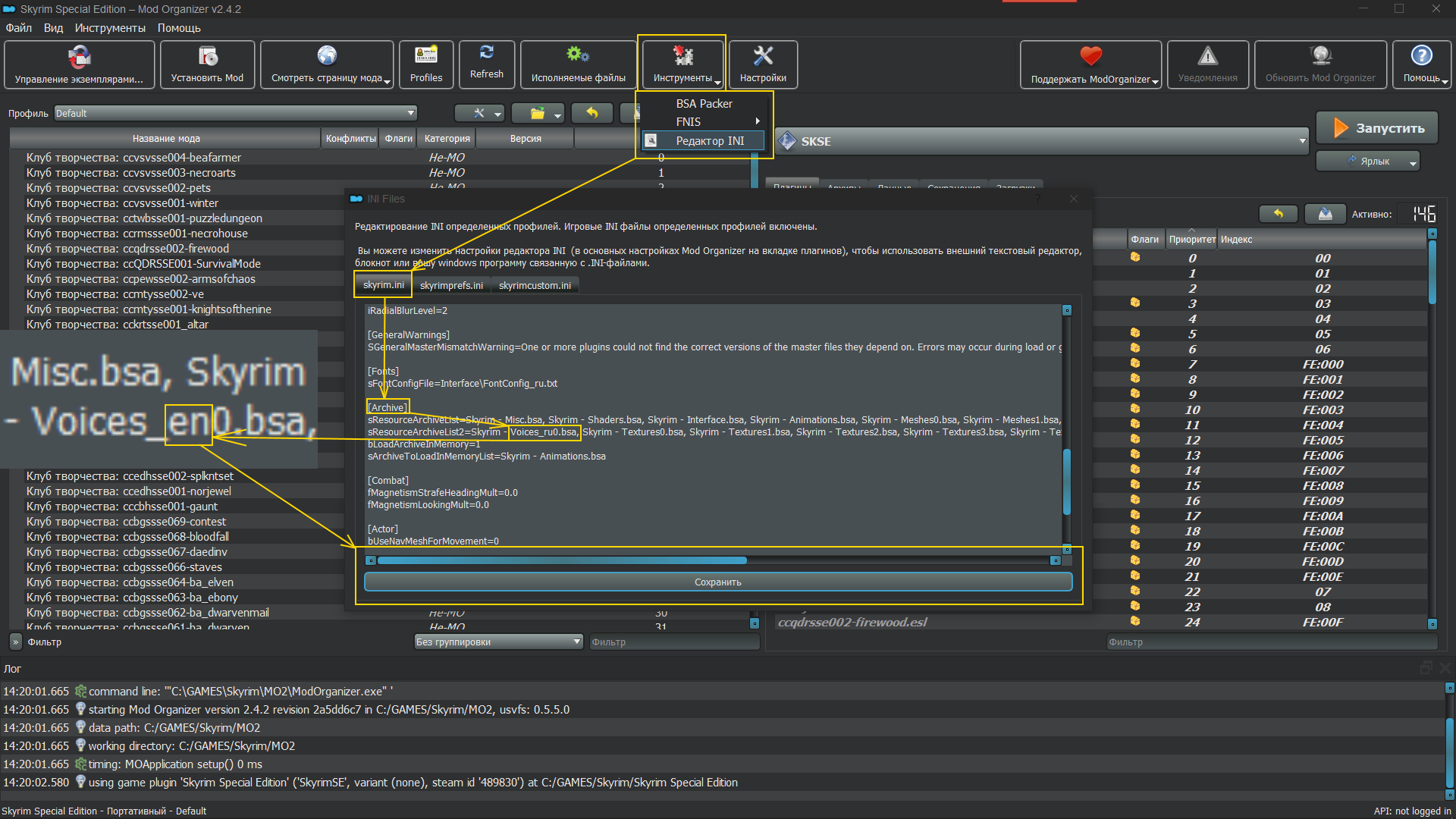Viewport: 1456px width, 819px height.
Task: Click the INI editor horizontal scrollbar
Action: [561, 560]
